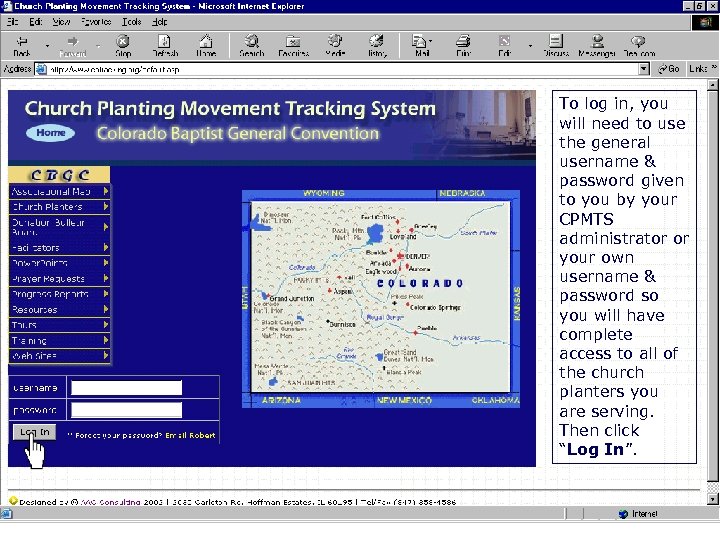Click the vertical scrollbar up arrow
Viewport: 720px width, 540px height.
click(x=712, y=84)
